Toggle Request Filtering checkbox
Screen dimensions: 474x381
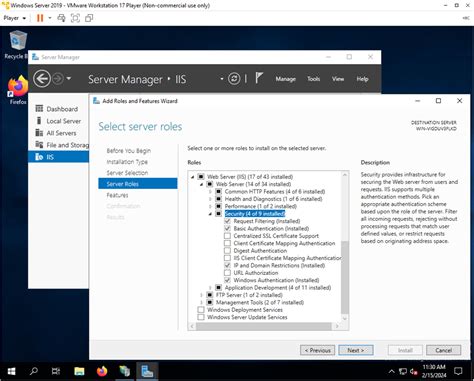coord(227,221)
